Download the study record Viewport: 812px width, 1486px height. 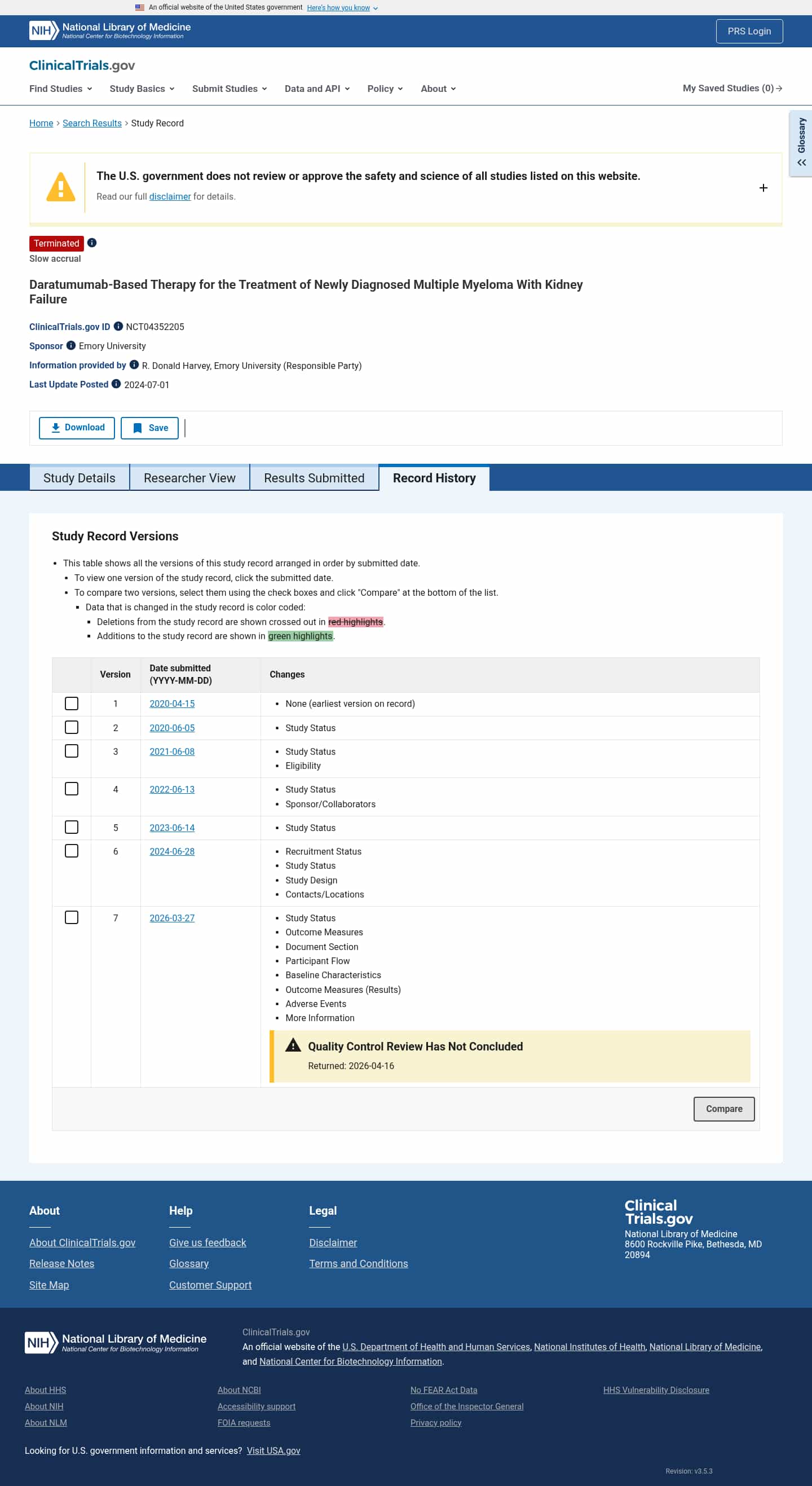tap(77, 428)
